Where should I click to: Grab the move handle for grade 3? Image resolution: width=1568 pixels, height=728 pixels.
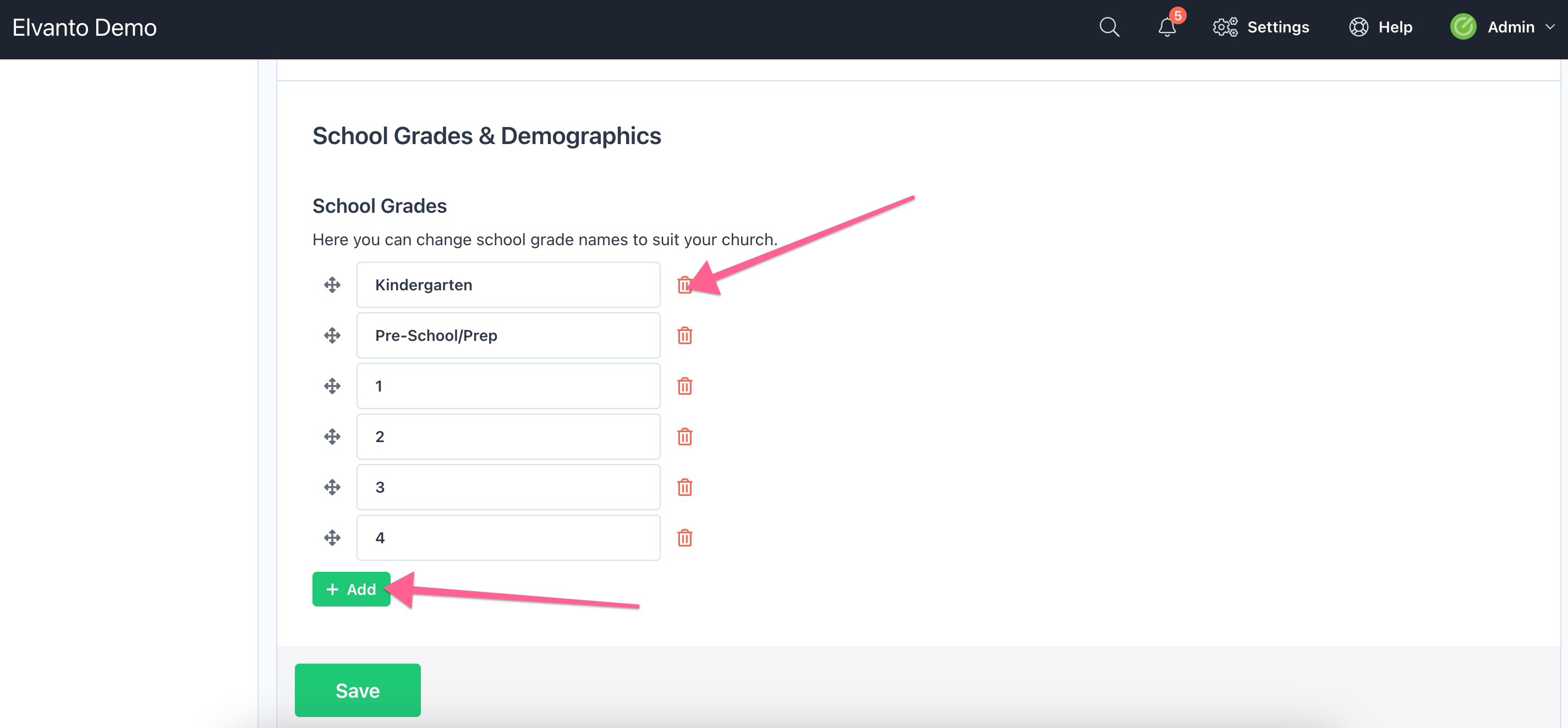pyautogui.click(x=332, y=487)
